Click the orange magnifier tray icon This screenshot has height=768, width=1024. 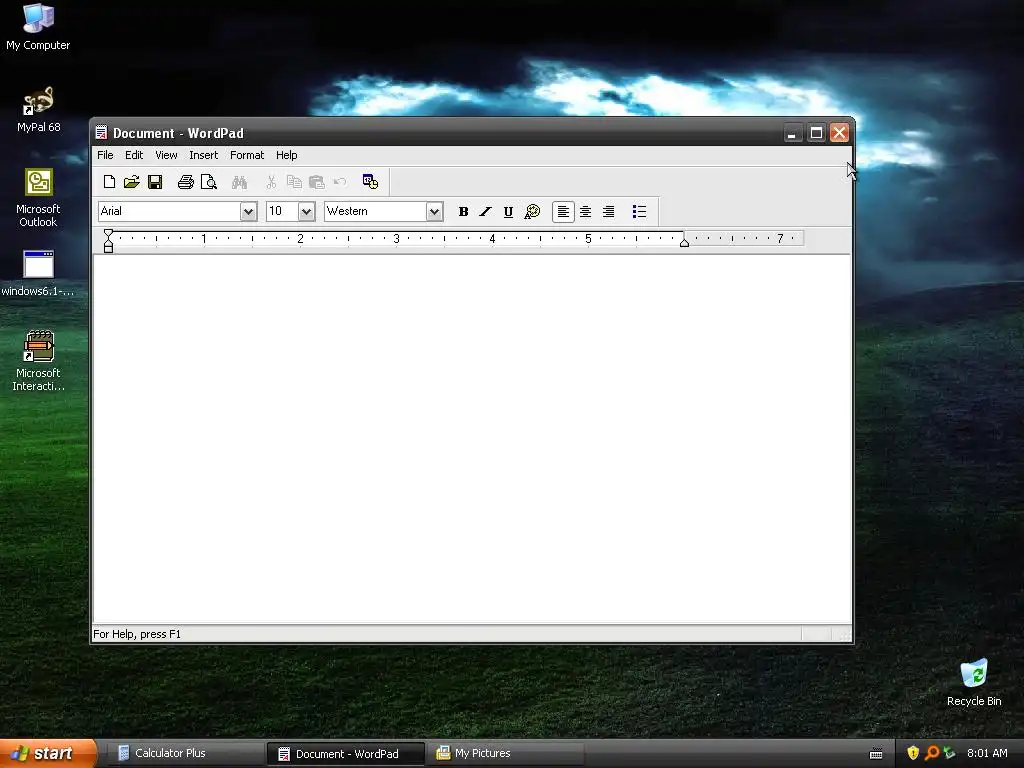[x=932, y=754]
